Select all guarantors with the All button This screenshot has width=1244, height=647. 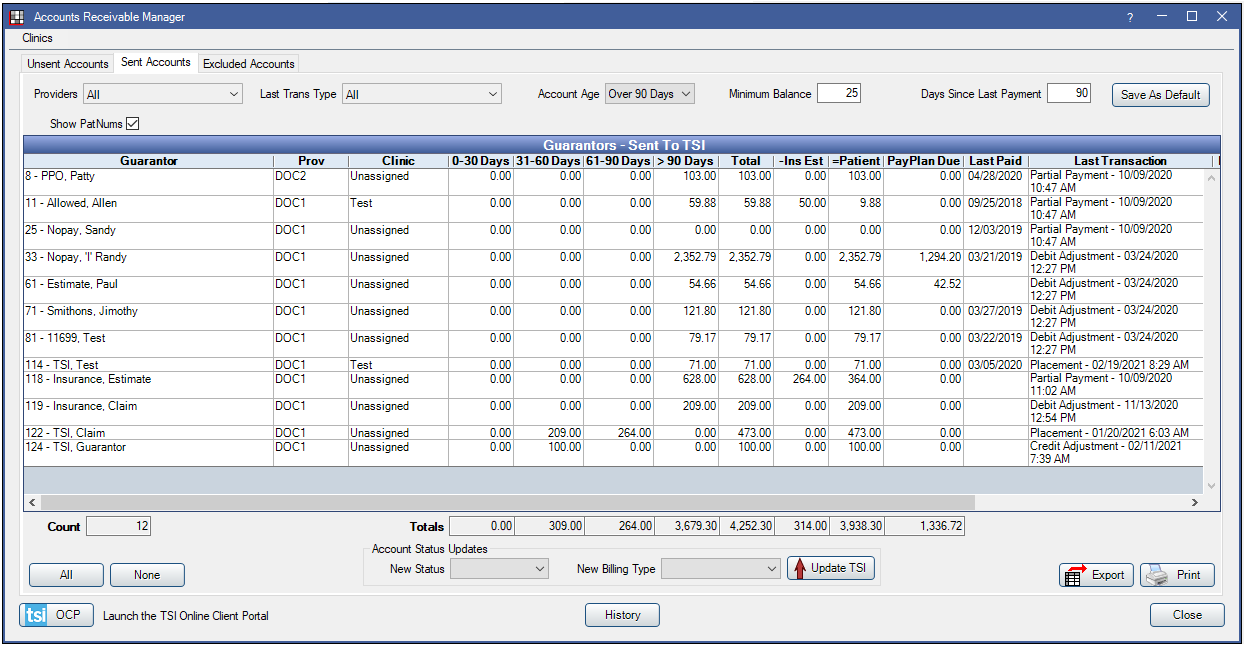tap(66, 575)
